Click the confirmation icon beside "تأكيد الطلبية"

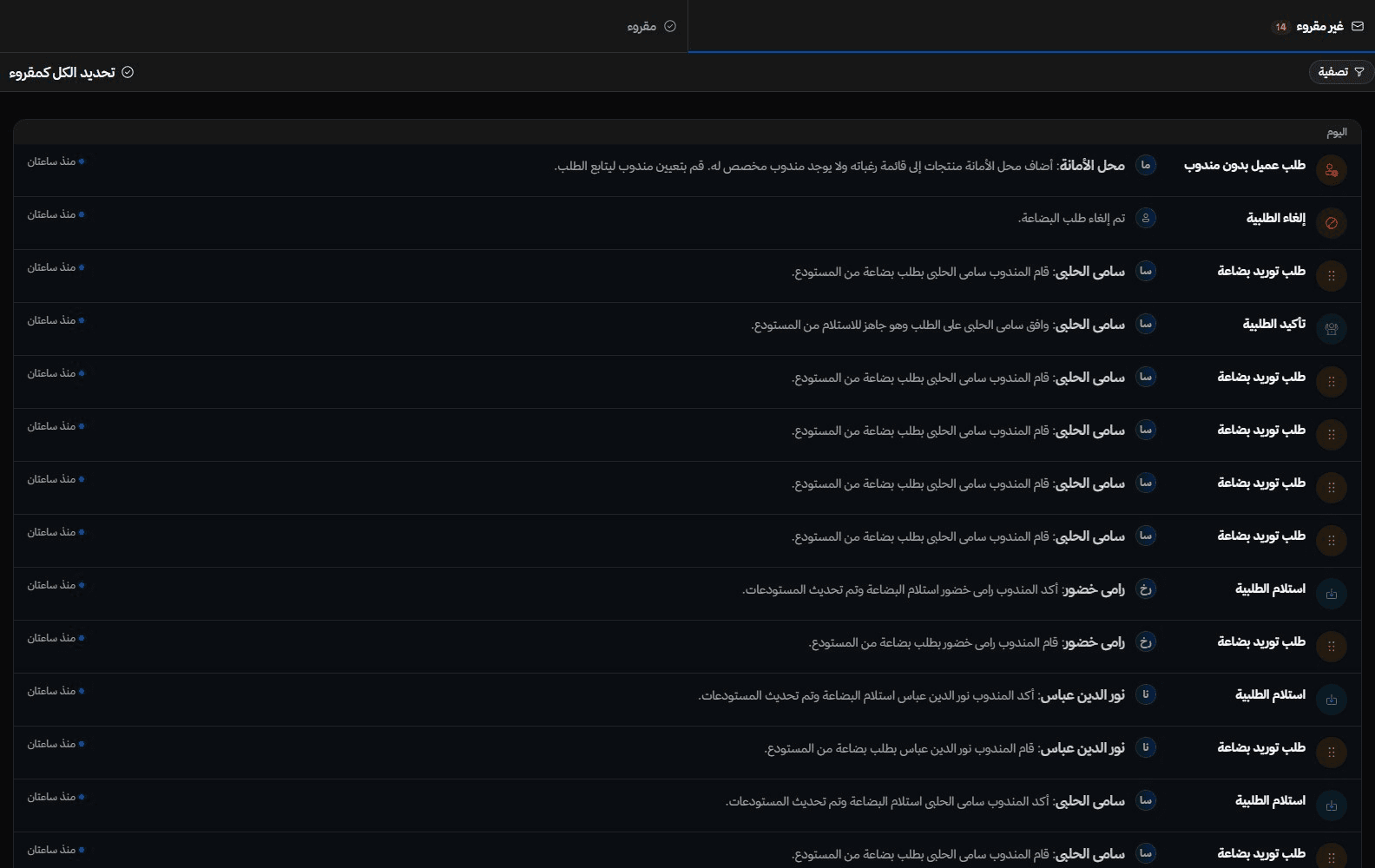pos(1331,329)
